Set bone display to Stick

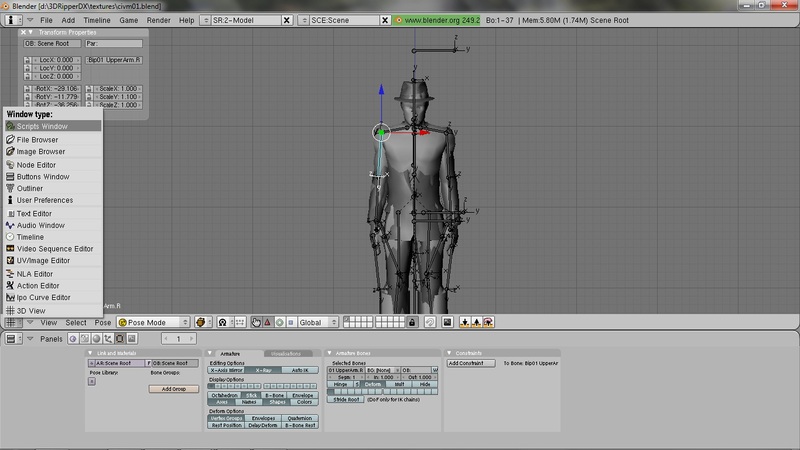pyautogui.click(x=252, y=395)
